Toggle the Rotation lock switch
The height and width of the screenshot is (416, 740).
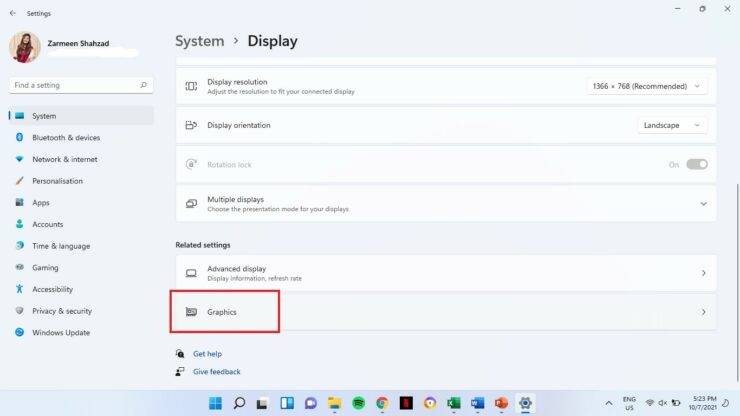pyautogui.click(x=696, y=164)
